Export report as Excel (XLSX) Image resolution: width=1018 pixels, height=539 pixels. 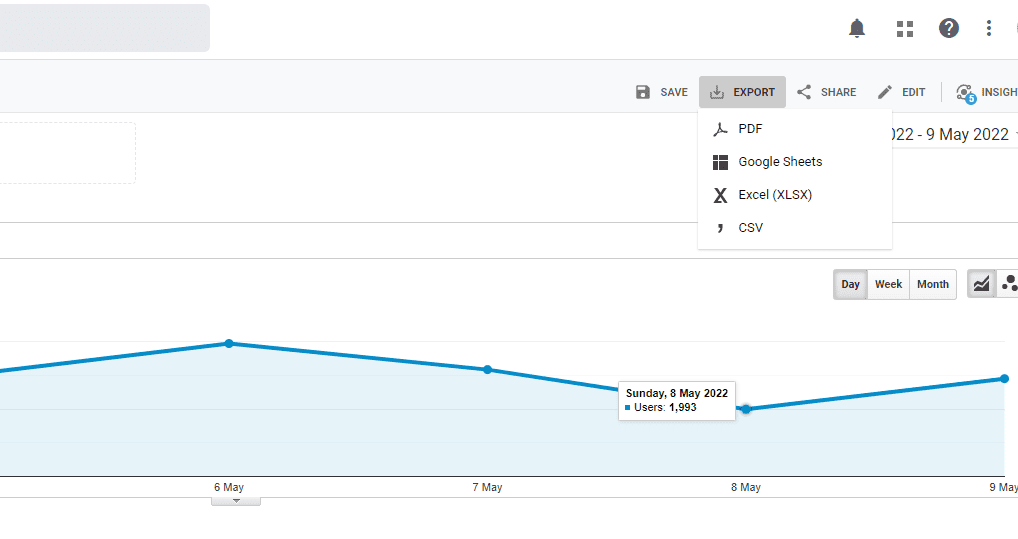click(774, 195)
